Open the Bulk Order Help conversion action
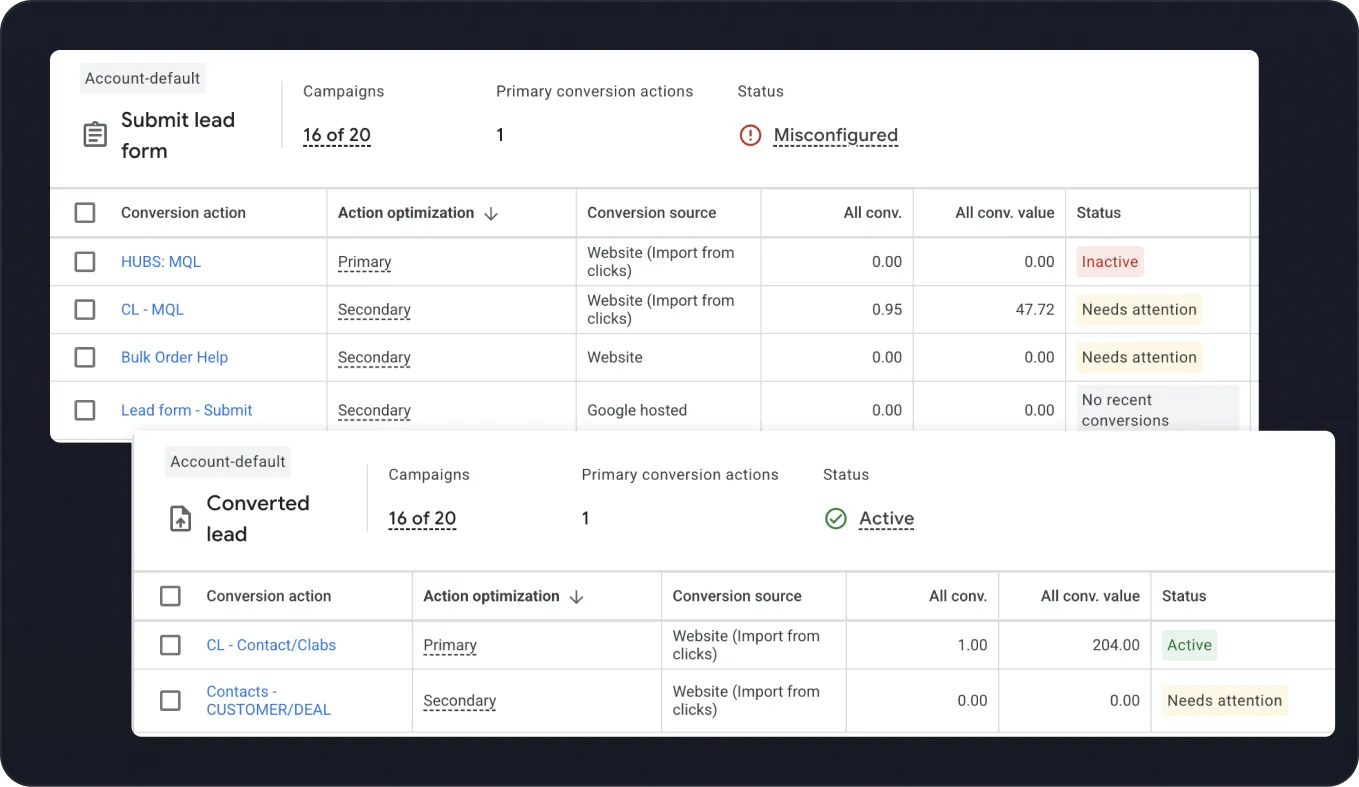 [174, 357]
